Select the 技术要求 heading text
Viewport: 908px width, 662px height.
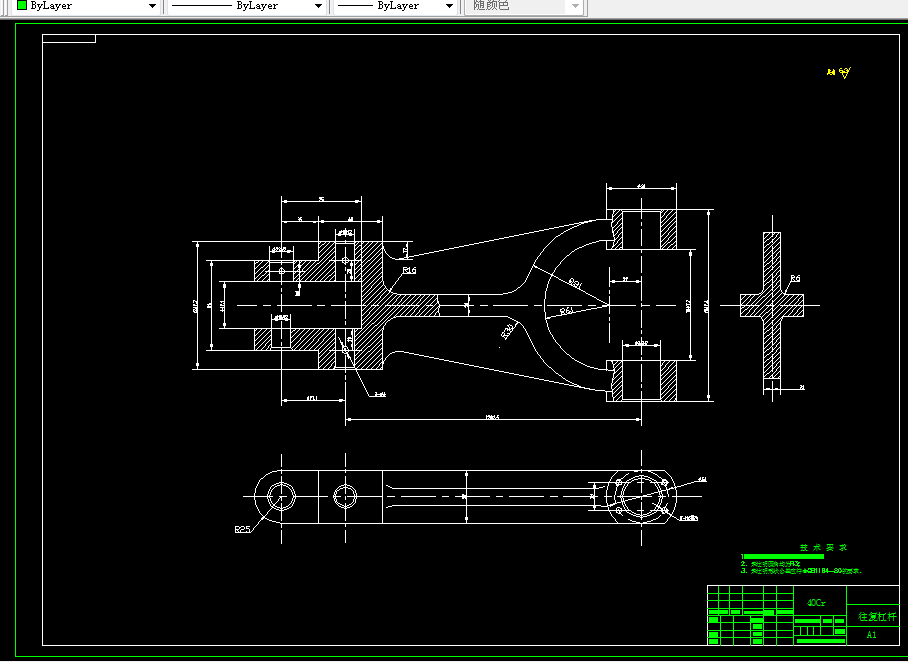click(x=823, y=547)
